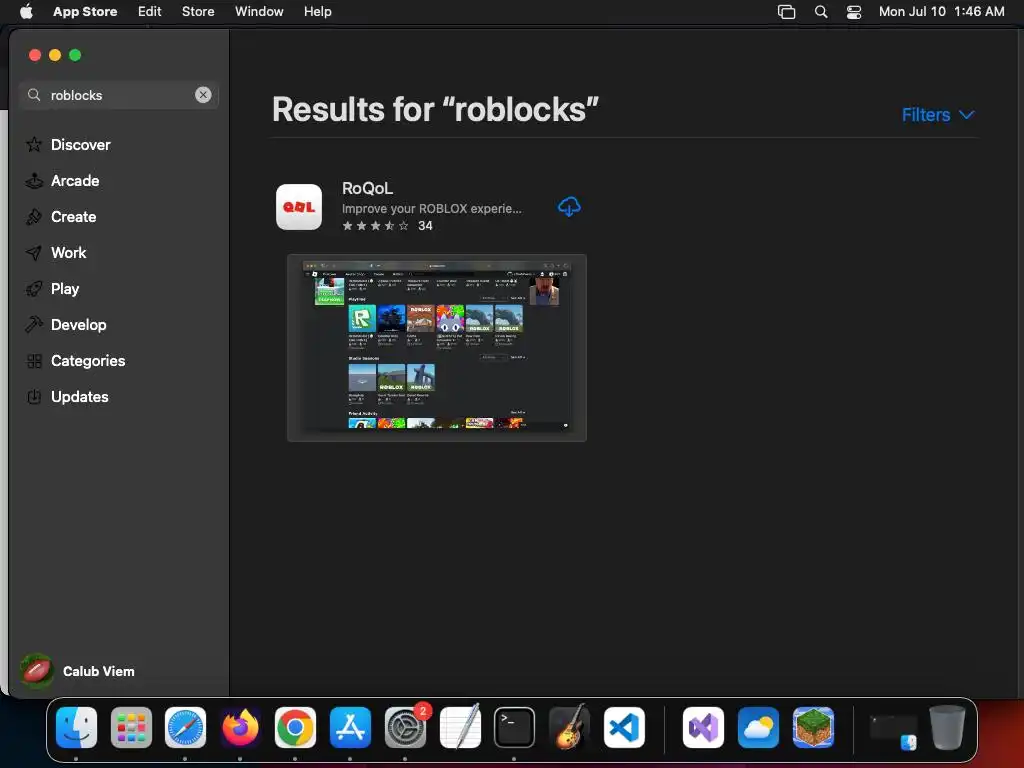The image size is (1024, 768).
Task: Click the date and time clock
Action: click(x=941, y=11)
